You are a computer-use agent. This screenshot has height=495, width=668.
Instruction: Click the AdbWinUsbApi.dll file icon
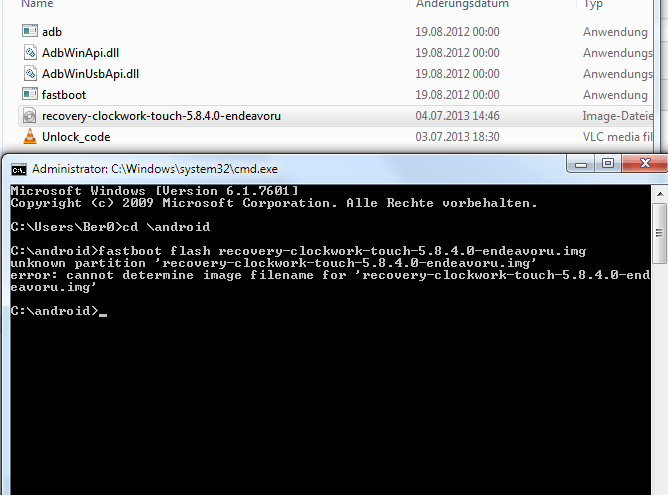(x=29, y=73)
